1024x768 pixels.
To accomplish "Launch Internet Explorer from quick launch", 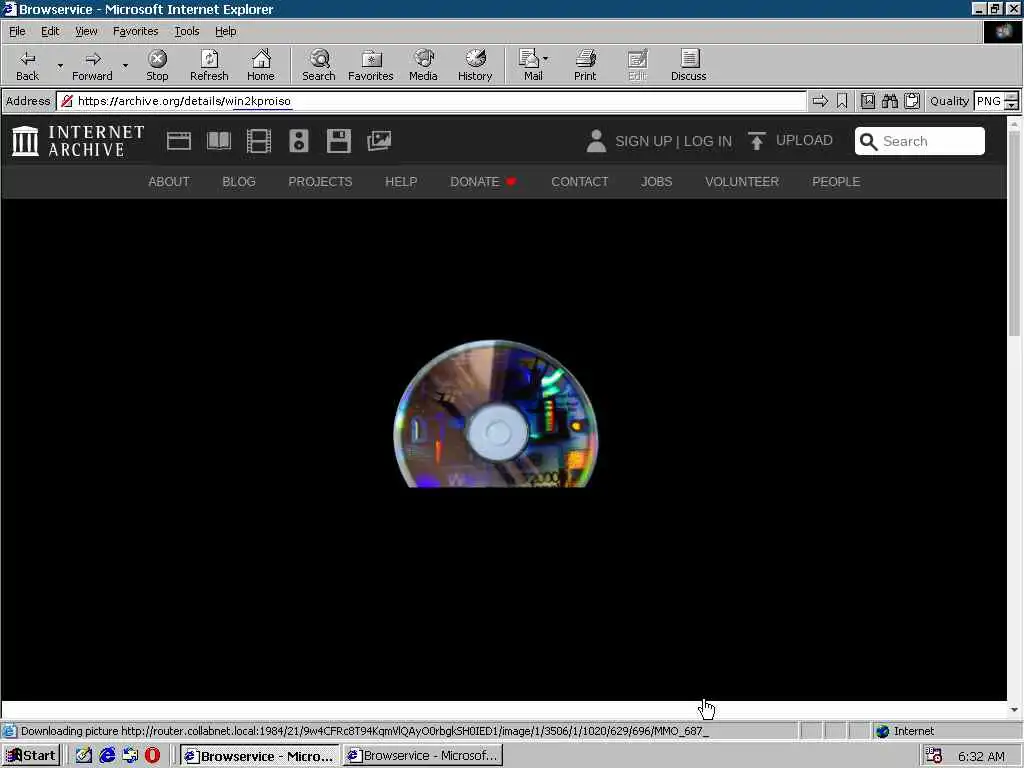I will pyautogui.click(x=107, y=756).
